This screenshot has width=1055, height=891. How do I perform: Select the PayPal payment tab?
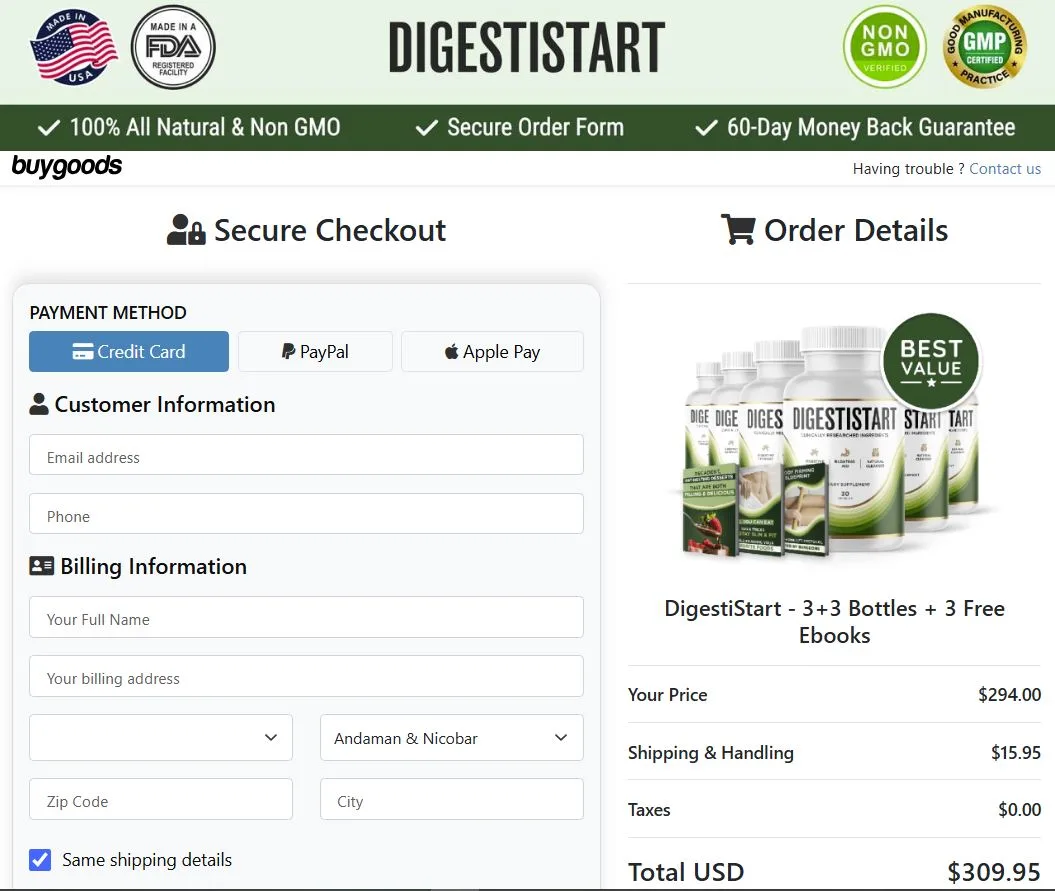pos(315,351)
